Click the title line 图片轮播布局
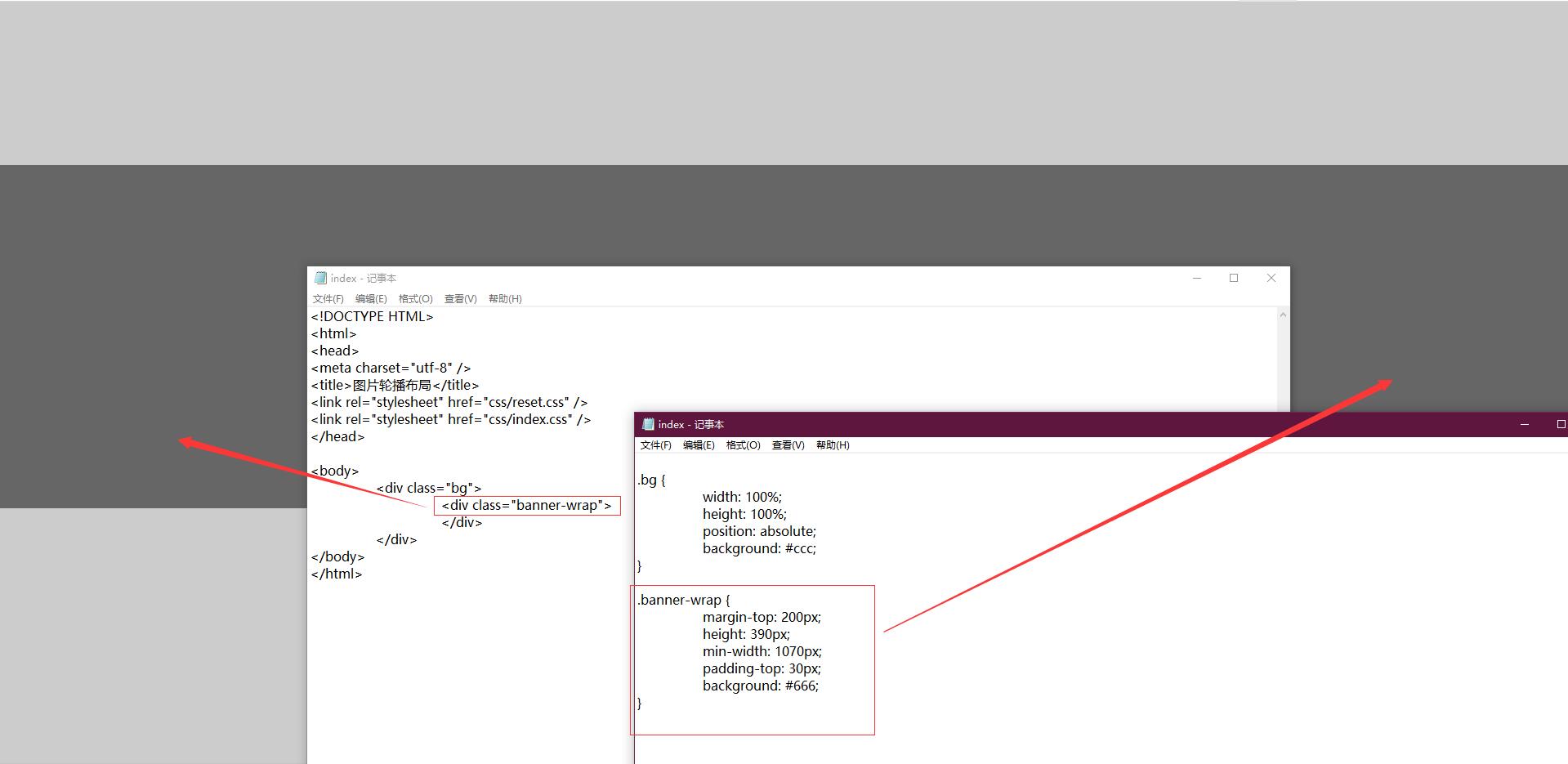Screen dimensions: 1568x764 (395, 385)
